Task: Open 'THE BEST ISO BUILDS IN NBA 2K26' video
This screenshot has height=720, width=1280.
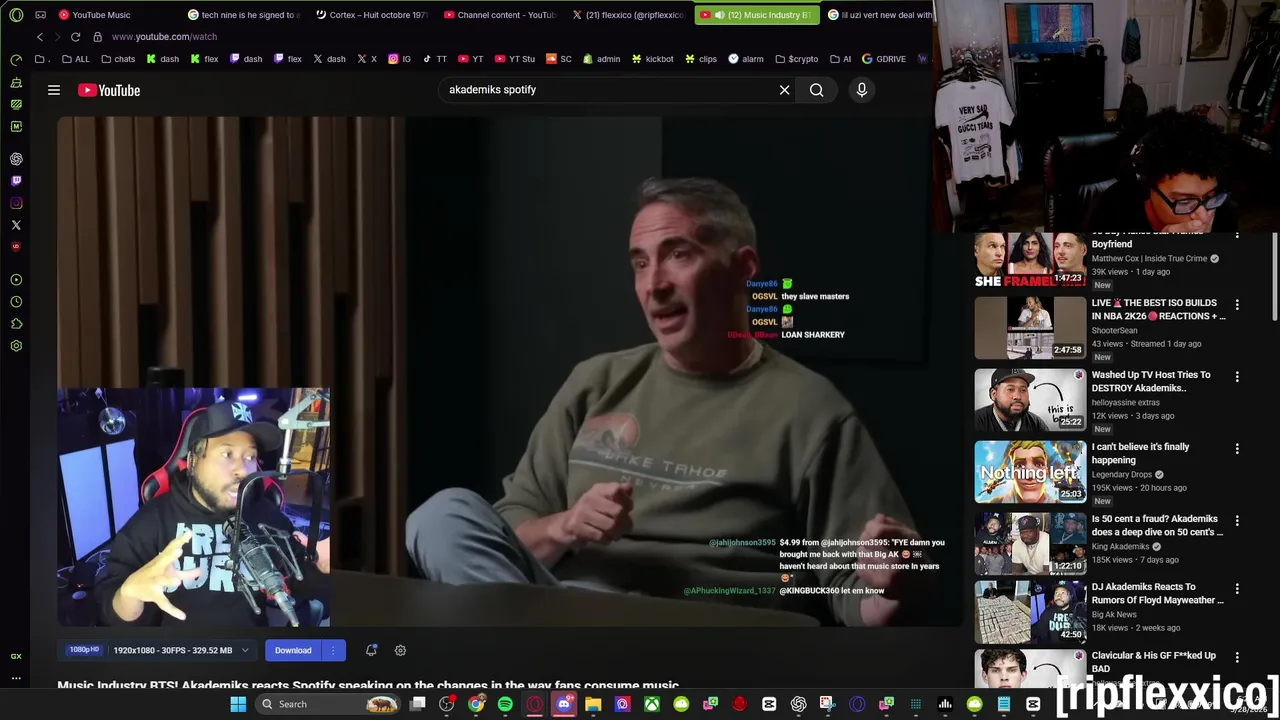Action: point(1158,309)
